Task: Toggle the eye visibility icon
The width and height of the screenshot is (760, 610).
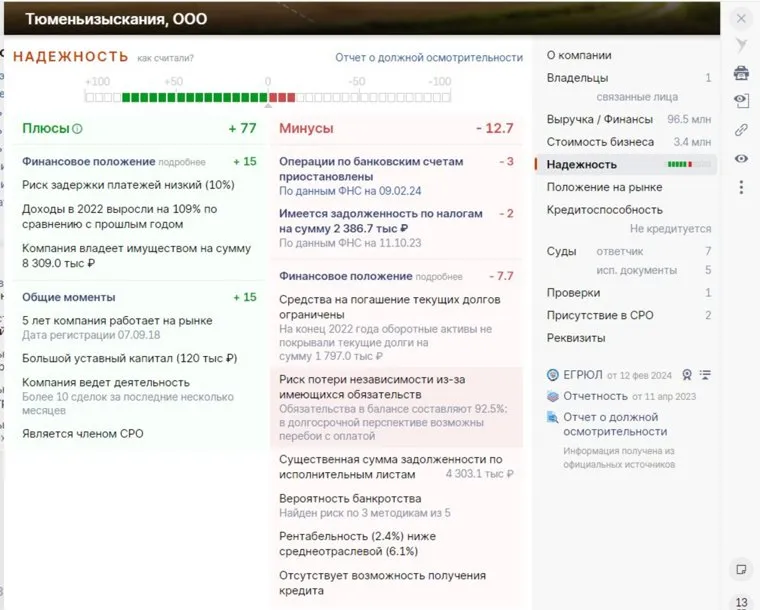Action: (741, 159)
